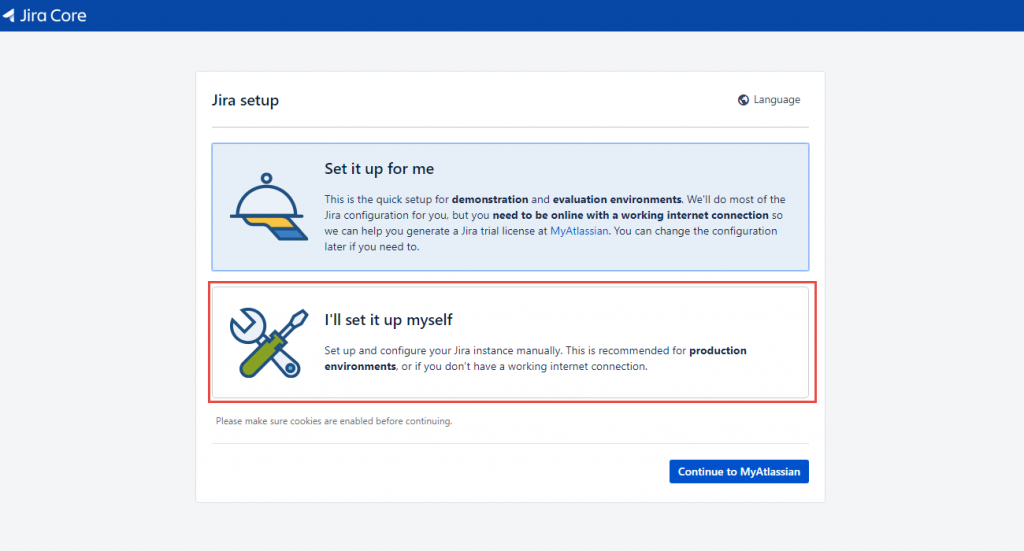The height and width of the screenshot is (551, 1024).
Task: Click the "Set it up for me" heading
Action: coord(379,169)
